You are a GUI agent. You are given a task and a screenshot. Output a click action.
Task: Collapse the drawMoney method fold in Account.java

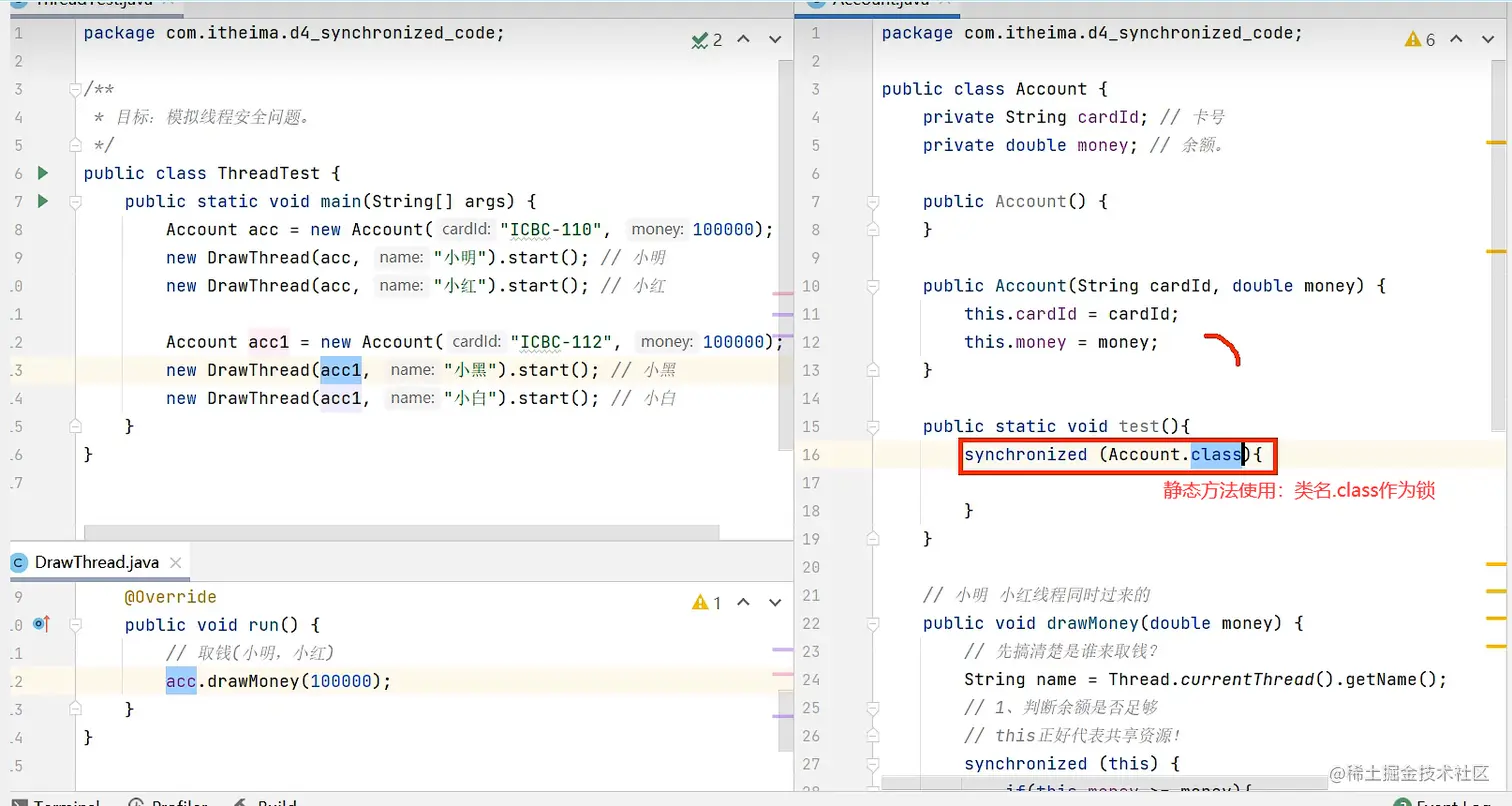[873, 623]
